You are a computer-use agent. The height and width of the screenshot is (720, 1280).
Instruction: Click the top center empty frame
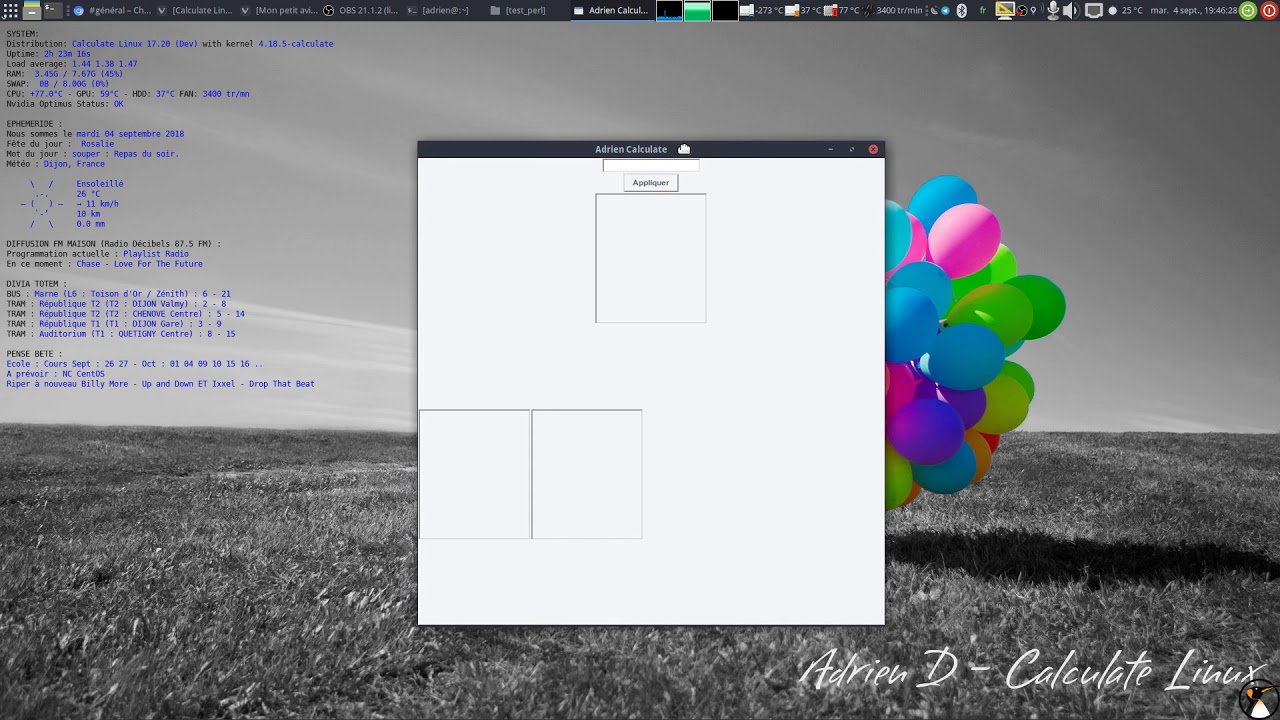tap(651, 258)
